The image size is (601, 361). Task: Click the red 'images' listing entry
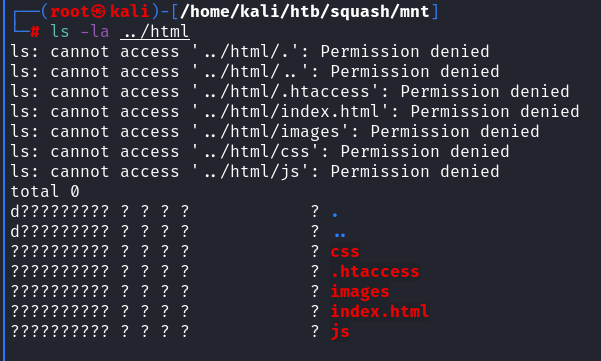(x=360, y=291)
